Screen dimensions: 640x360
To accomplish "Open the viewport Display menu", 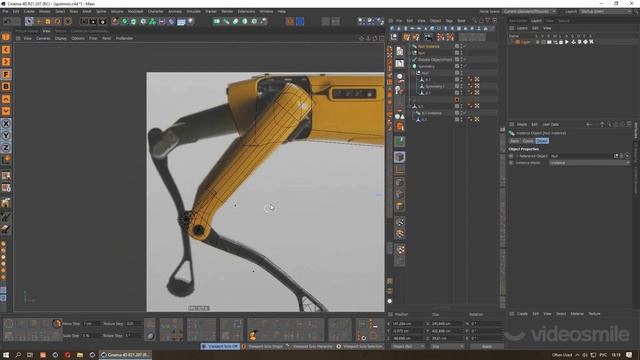I will [x=60, y=38].
